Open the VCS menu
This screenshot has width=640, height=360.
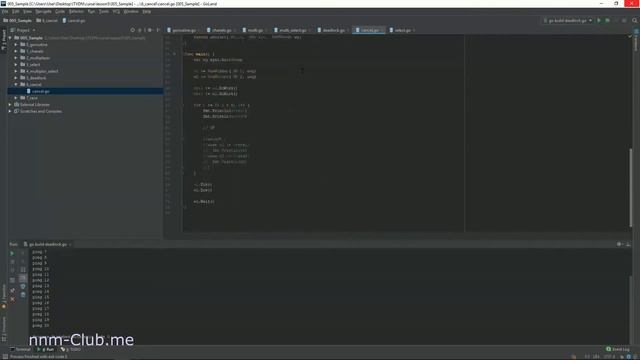(116, 11)
